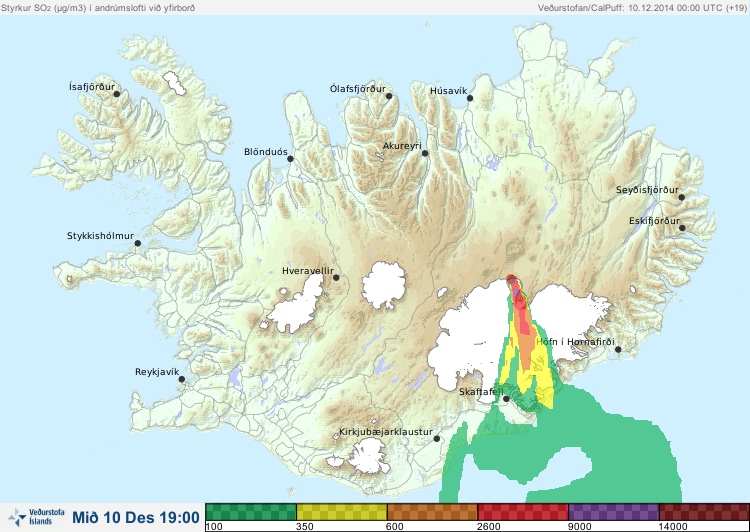Click the purple 9000 legend swatch

(613, 512)
